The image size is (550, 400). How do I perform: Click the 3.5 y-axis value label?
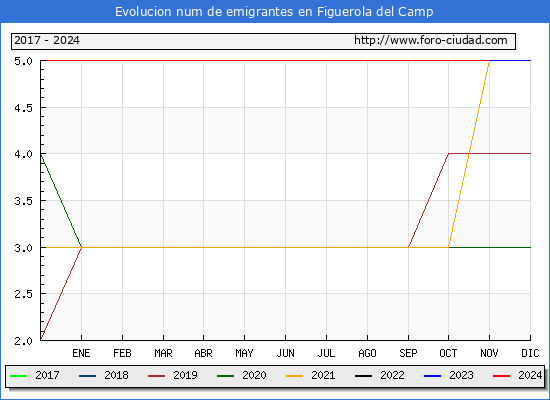tap(23, 201)
